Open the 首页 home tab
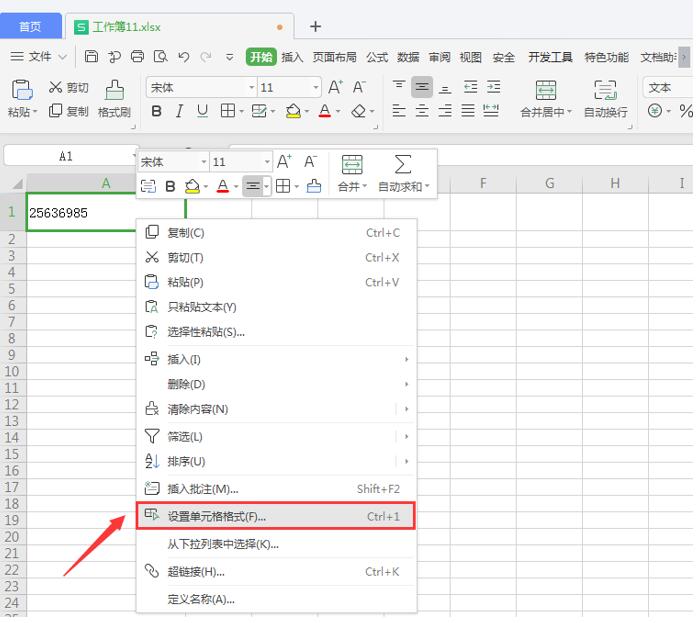This screenshot has height=623, width=697. click(30, 27)
